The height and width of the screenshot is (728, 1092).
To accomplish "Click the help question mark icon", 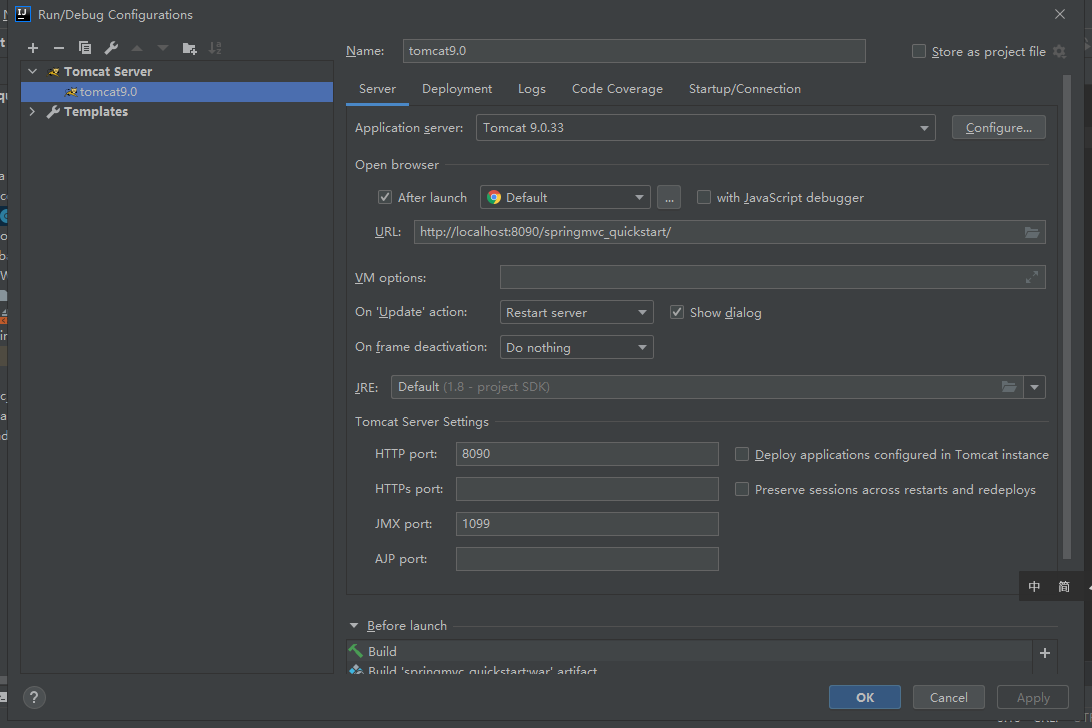I will tap(34, 697).
